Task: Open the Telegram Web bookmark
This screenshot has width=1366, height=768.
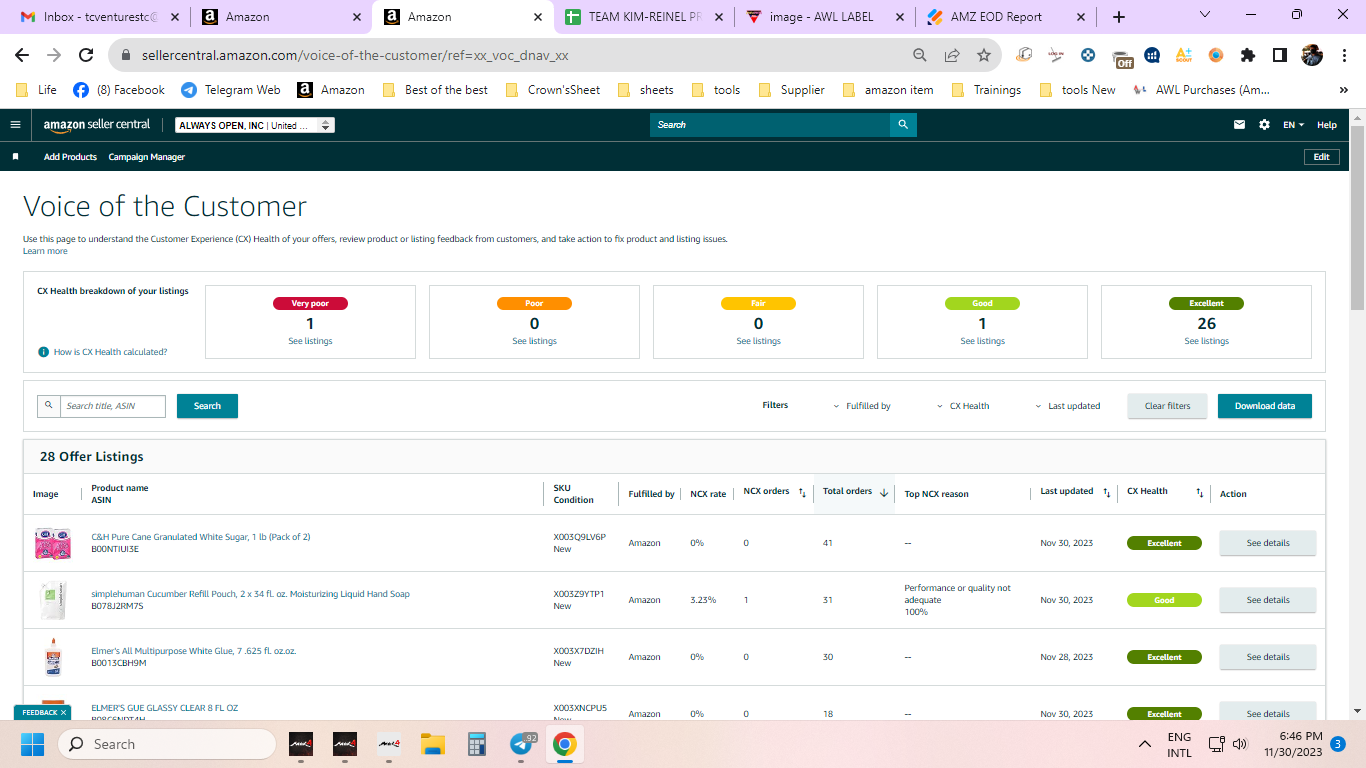Action: click(x=230, y=90)
